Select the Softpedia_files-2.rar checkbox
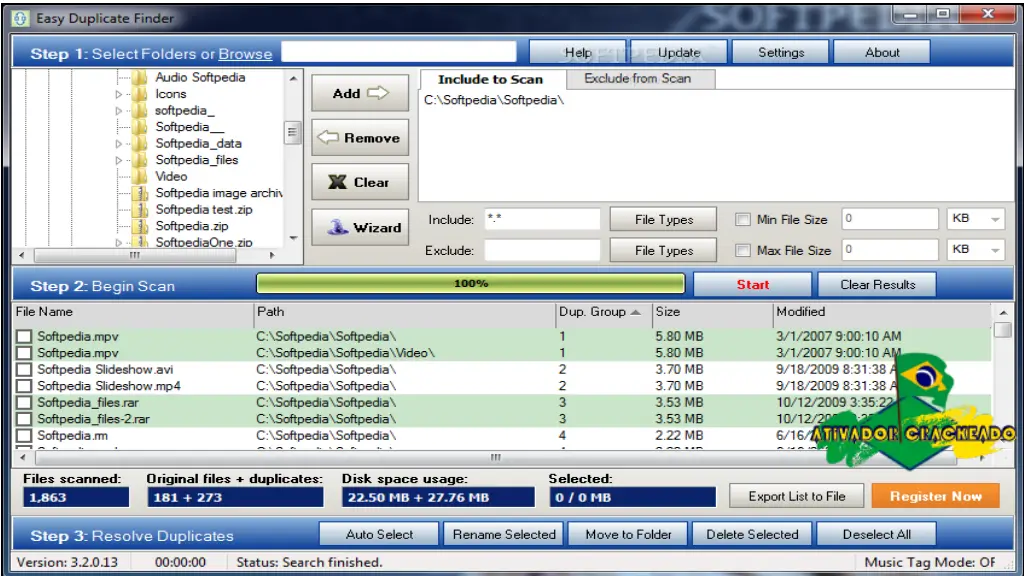Screen dimensions: 1024x576 pyautogui.click(x=24, y=419)
